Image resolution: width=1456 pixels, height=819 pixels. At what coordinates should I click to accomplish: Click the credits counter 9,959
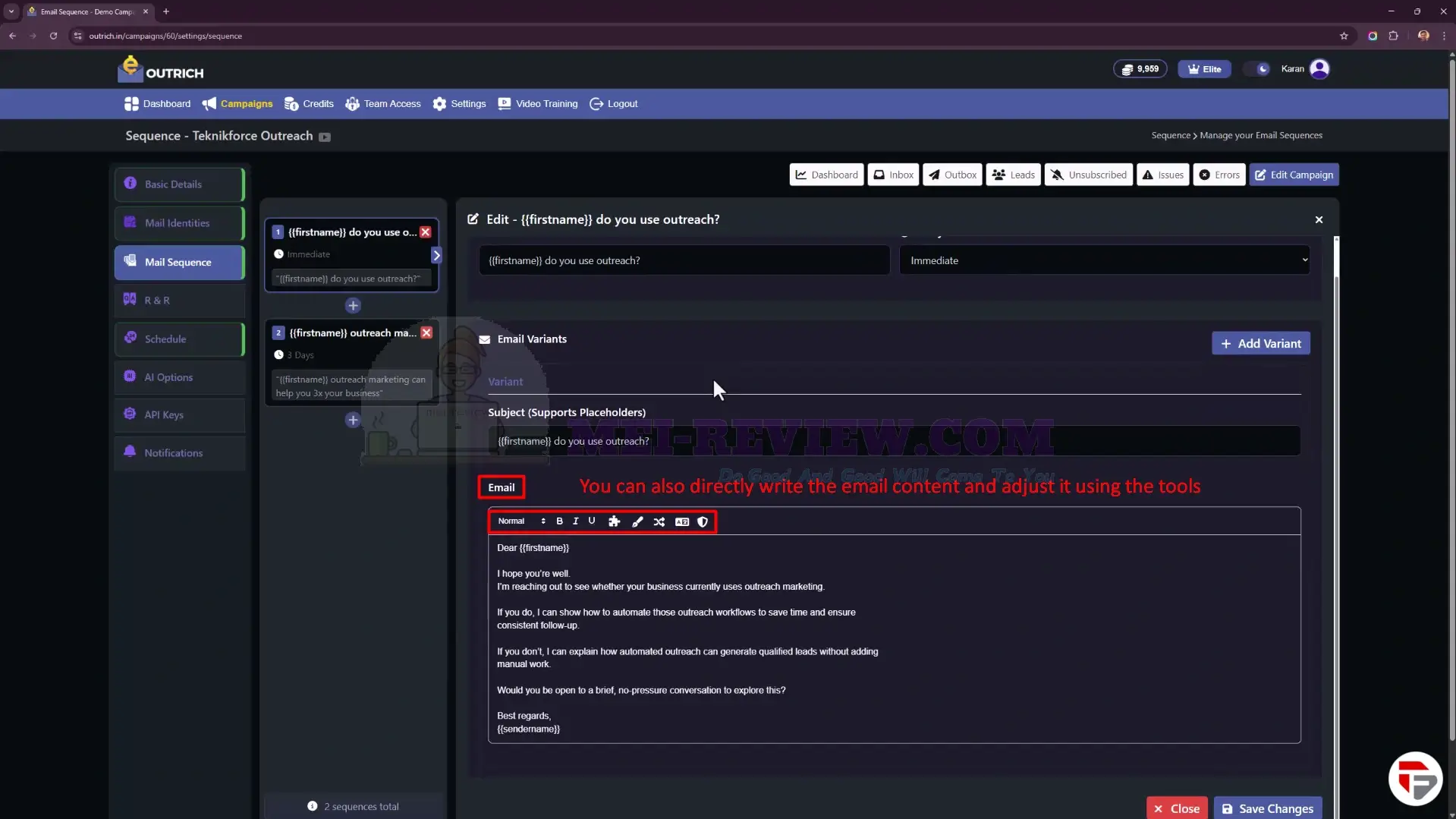tap(1140, 69)
